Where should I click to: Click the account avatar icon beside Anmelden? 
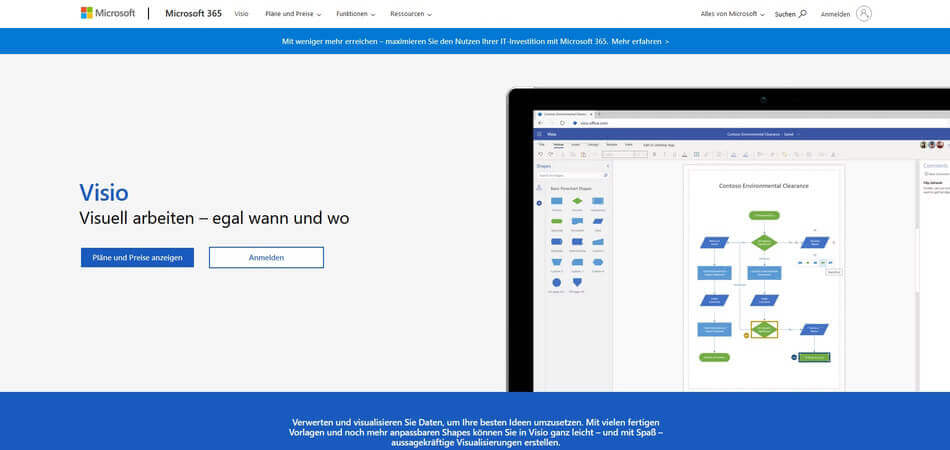(x=863, y=13)
